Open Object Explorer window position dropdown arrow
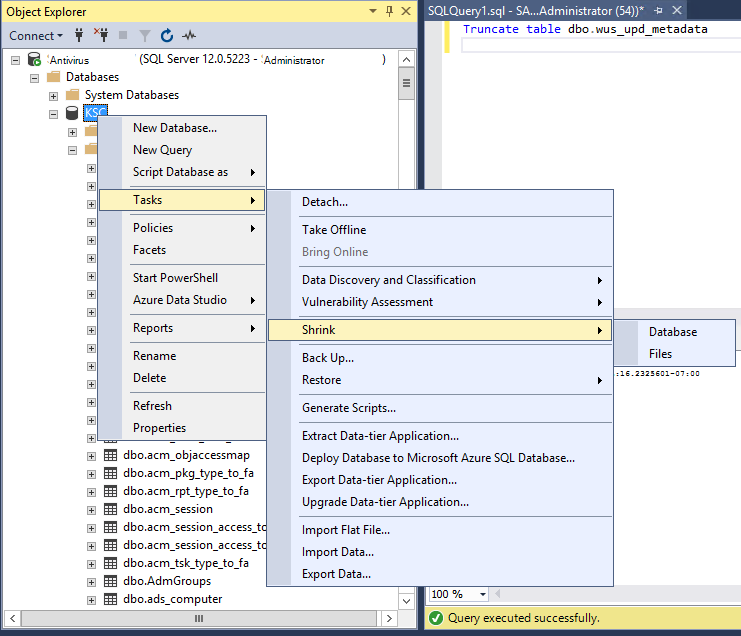The image size is (741, 636). [373, 11]
